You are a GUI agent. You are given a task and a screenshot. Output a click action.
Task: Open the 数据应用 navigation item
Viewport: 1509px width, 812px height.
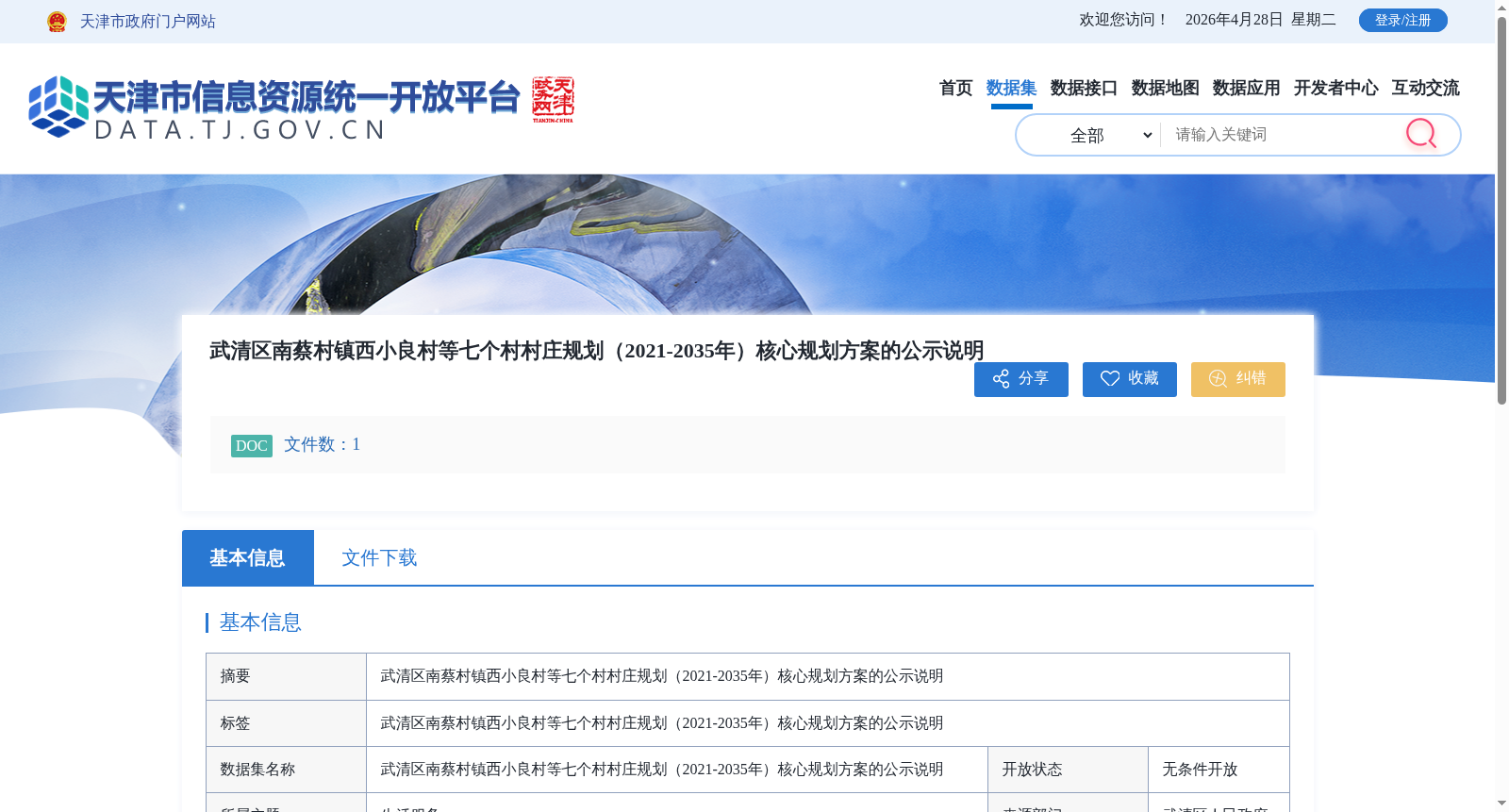tap(1246, 88)
